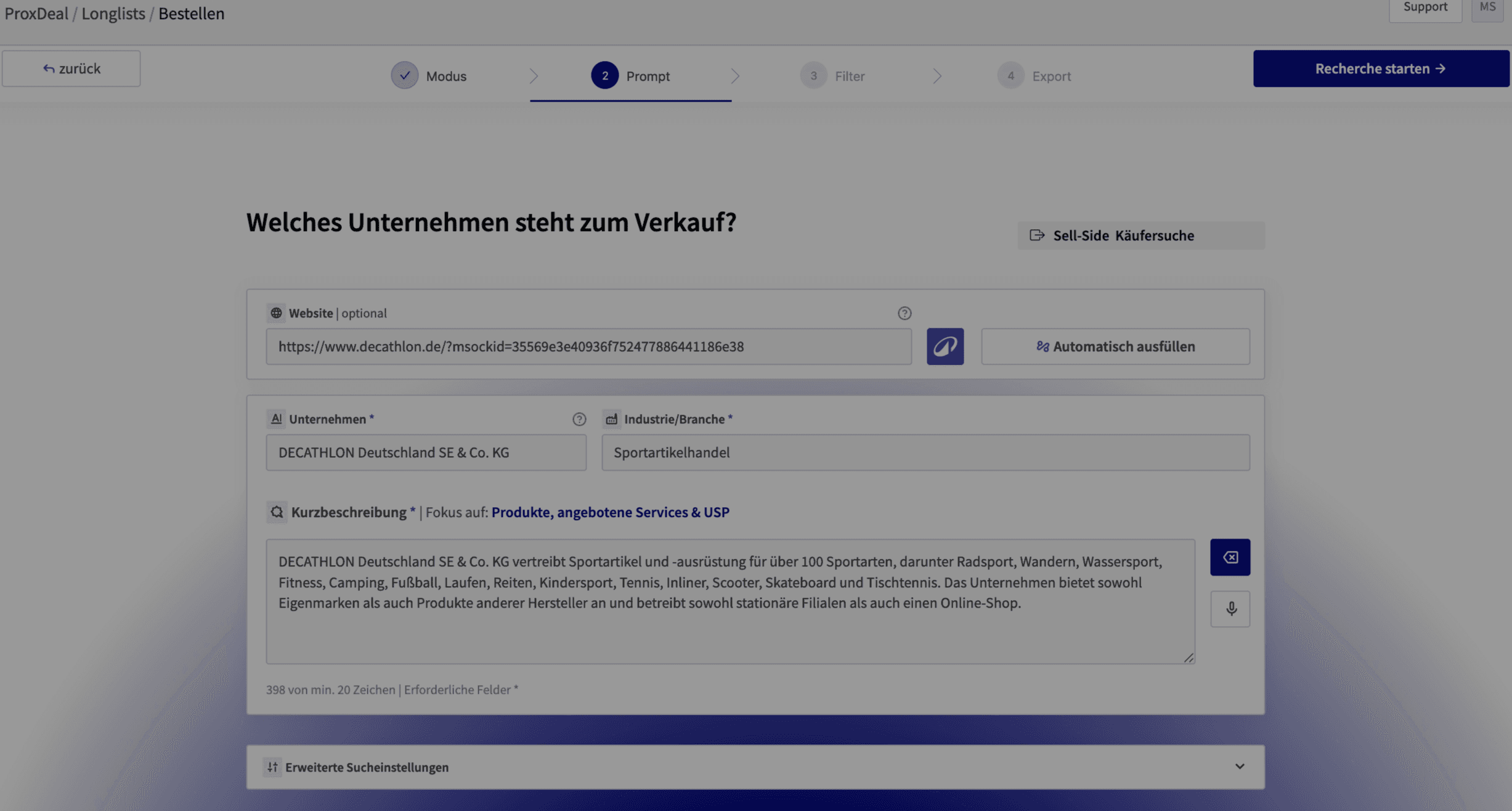This screenshot has height=811, width=1512.
Task: Click the checkmark circle of the Modus step
Action: (x=404, y=75)
